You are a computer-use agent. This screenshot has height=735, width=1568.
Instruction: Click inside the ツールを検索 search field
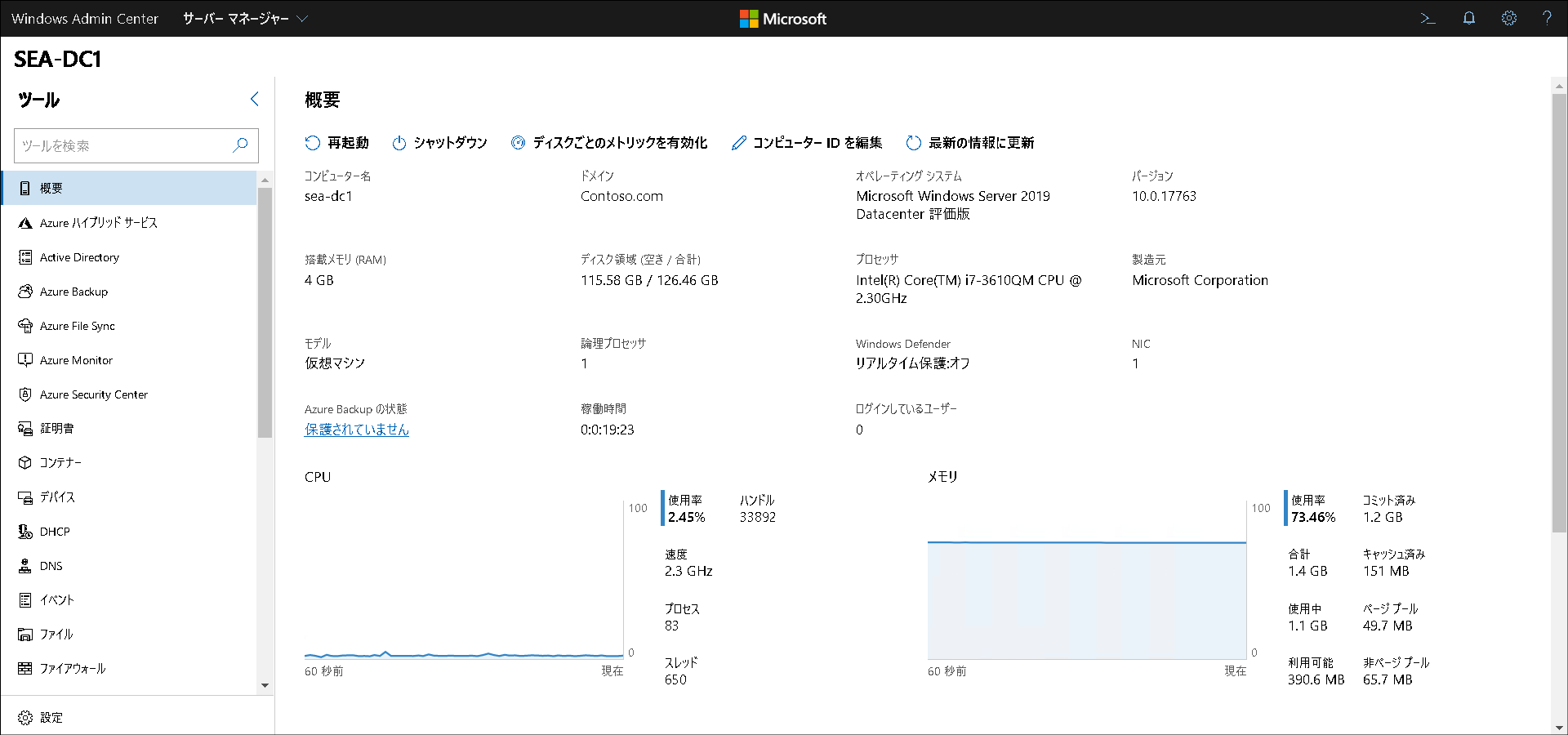click(x=131, y=145)
